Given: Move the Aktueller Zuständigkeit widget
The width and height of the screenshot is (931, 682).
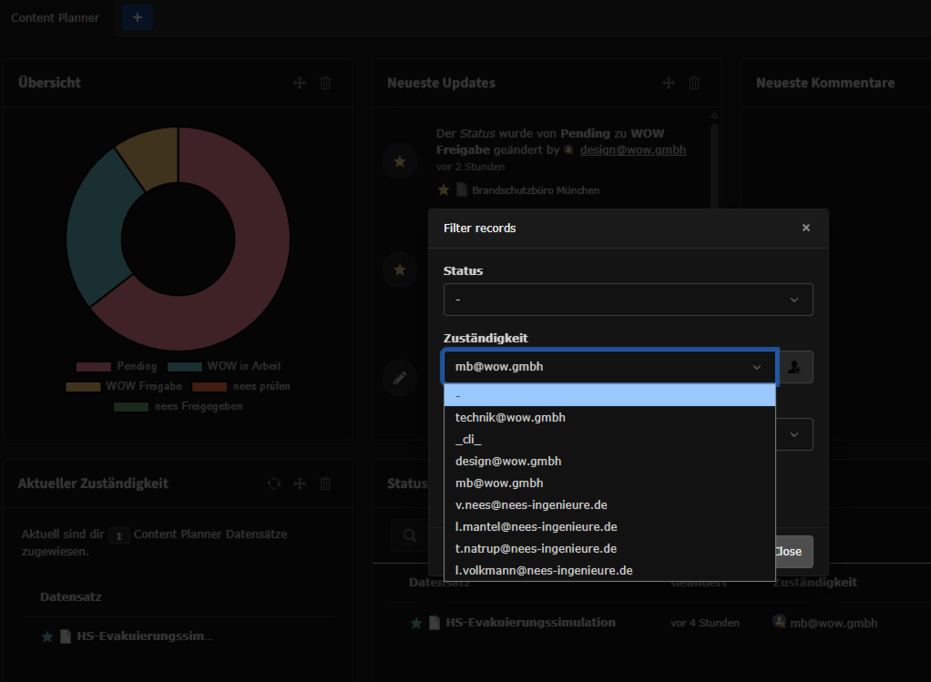Looking at the screenshot, I should click(x=299, y=484).
